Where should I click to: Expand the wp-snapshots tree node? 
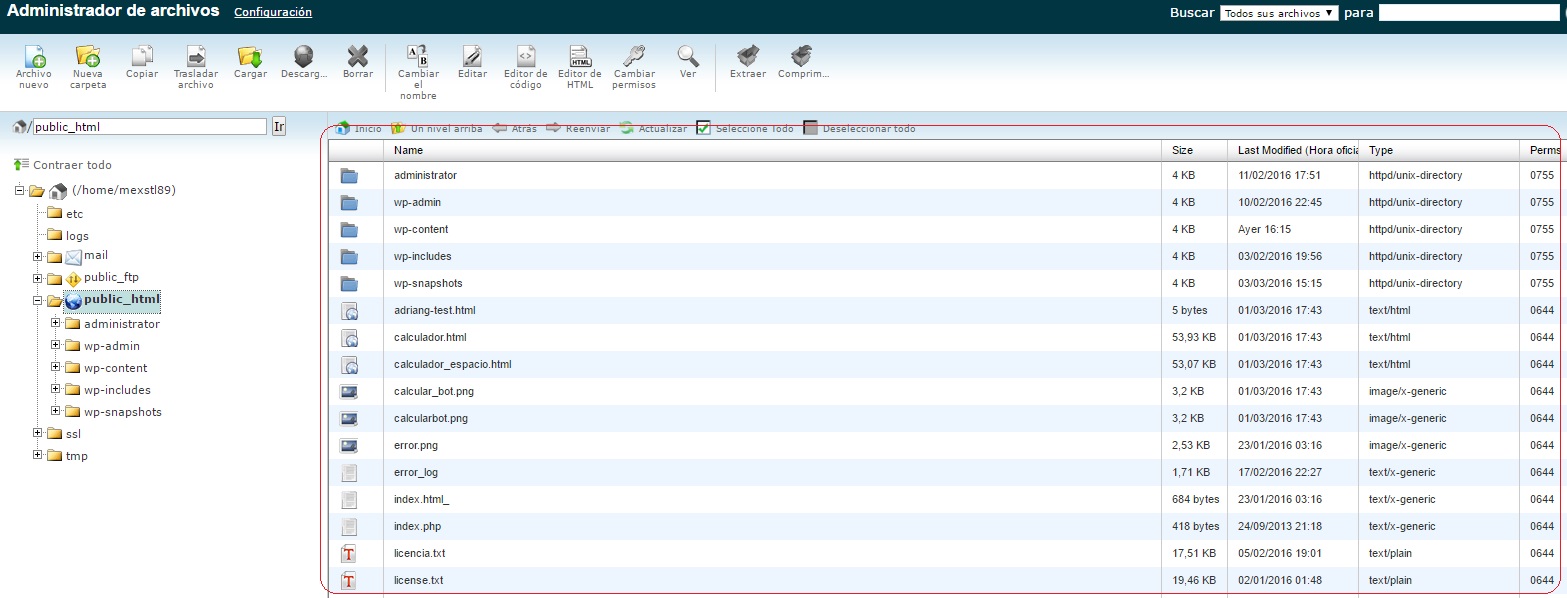tap(56, 411)
